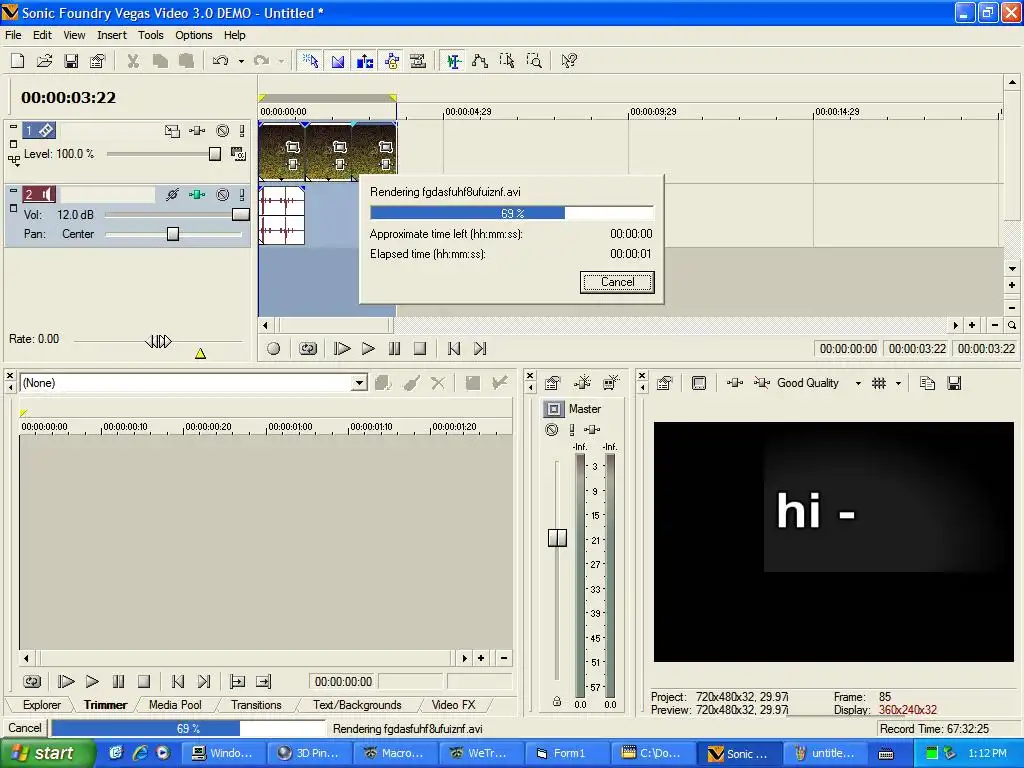Cancel rendering in the progress dialog
This screenshot has height=768, width=1024.
(x=617, y=282)
